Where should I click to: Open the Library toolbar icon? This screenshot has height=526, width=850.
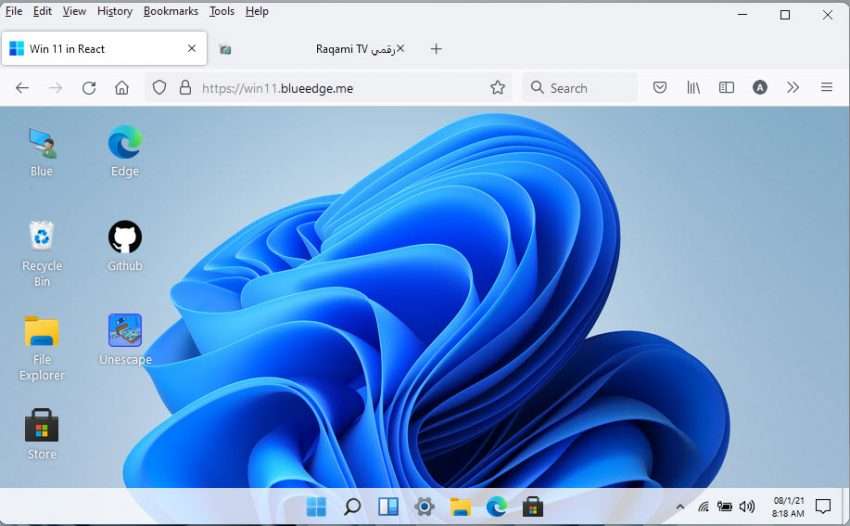693,87
